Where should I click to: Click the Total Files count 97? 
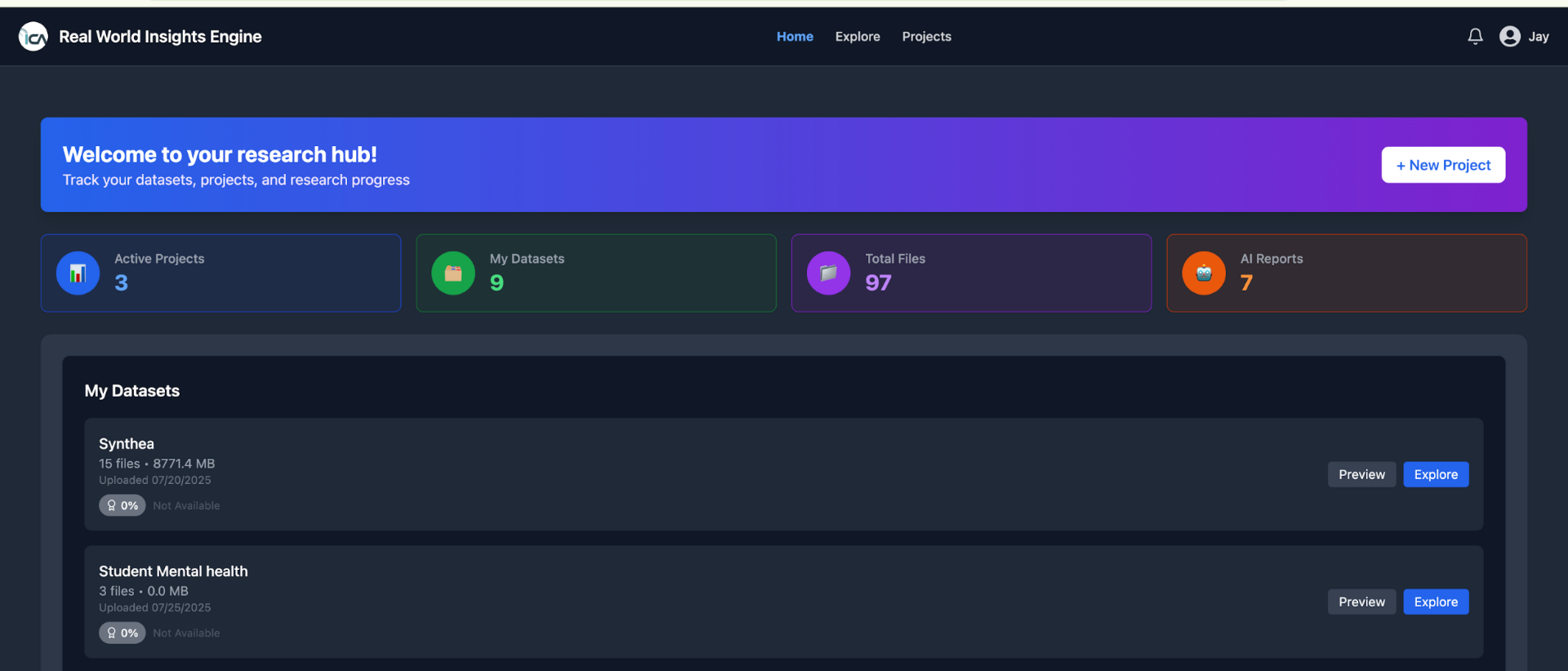[878, 282]
